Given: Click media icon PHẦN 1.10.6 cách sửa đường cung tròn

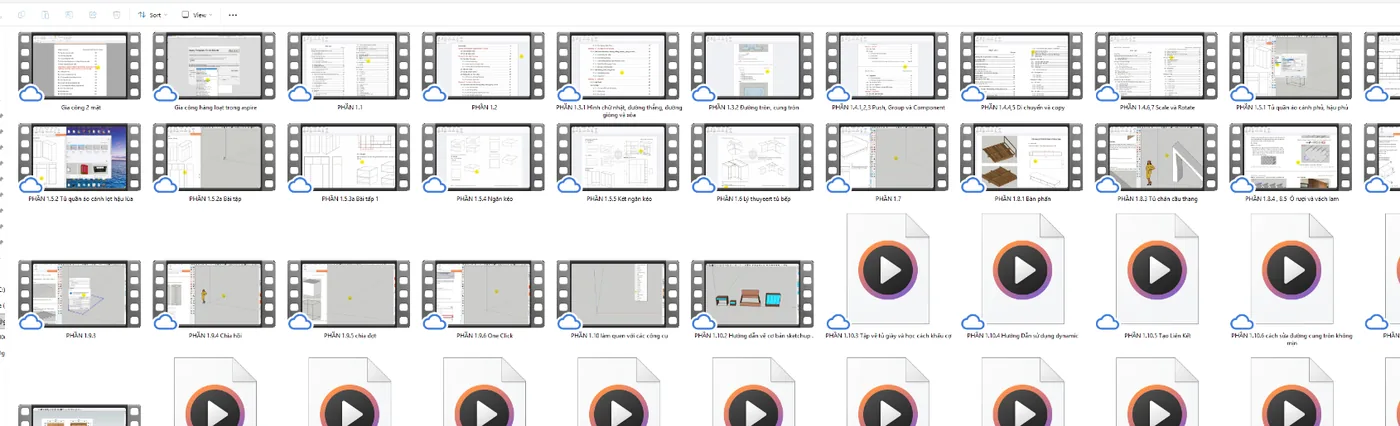Looking at the screenshot, I should point(1291,271).
